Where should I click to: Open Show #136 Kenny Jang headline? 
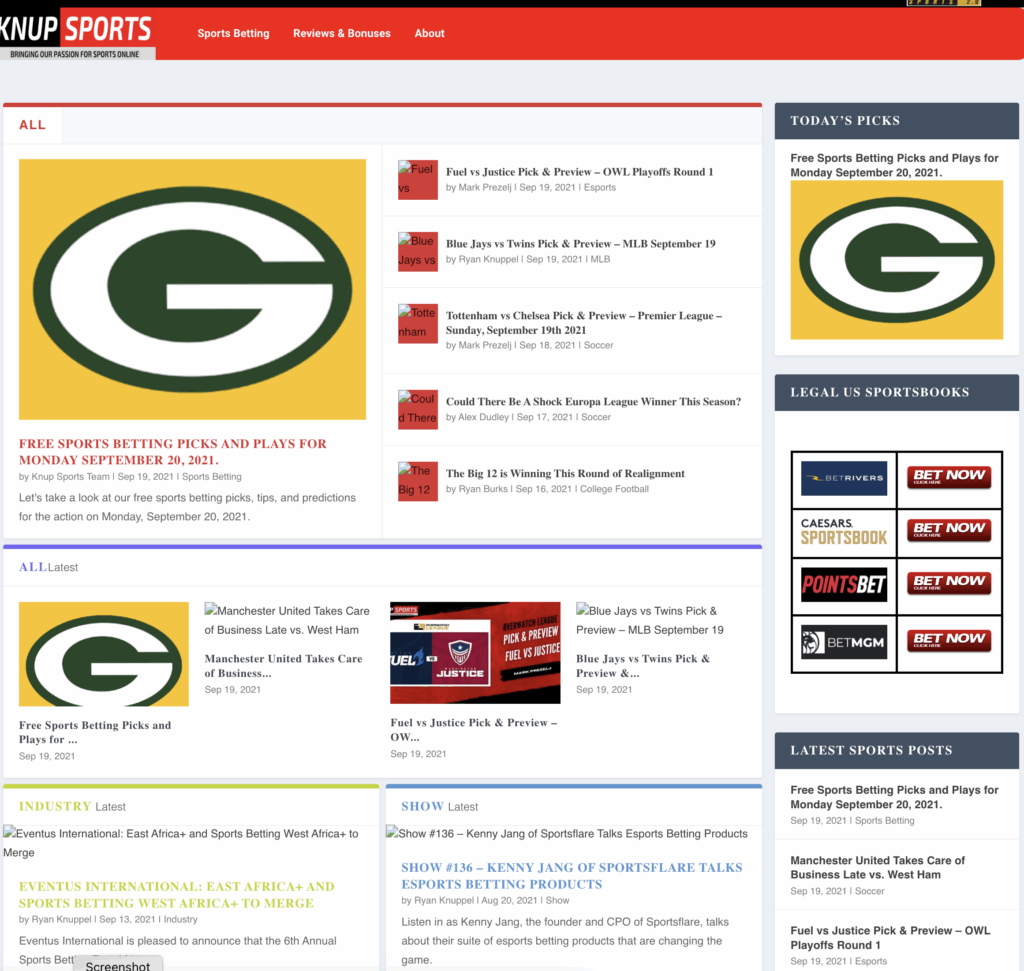click(x=571, y=876)
